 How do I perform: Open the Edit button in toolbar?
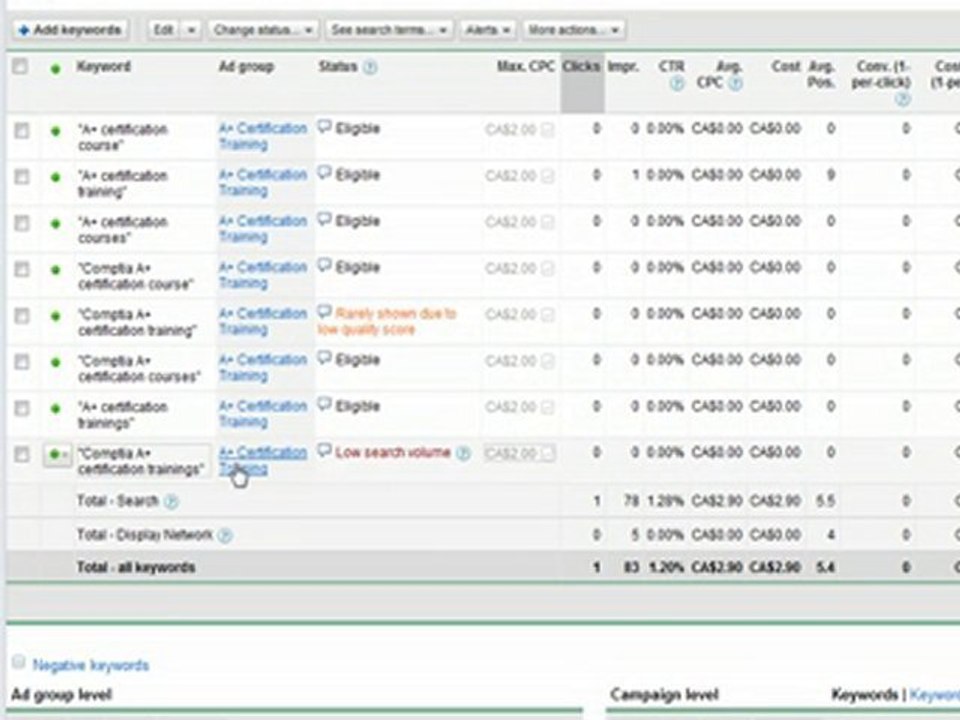[163, 29]
